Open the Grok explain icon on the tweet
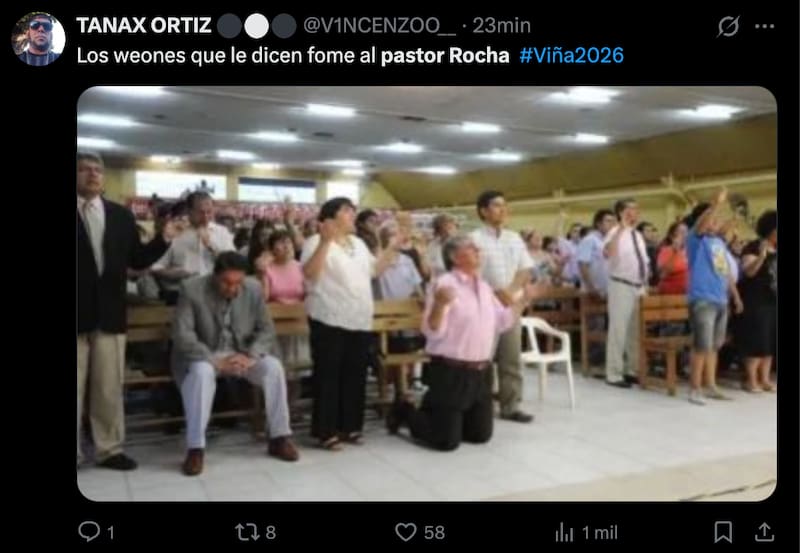 728,26
